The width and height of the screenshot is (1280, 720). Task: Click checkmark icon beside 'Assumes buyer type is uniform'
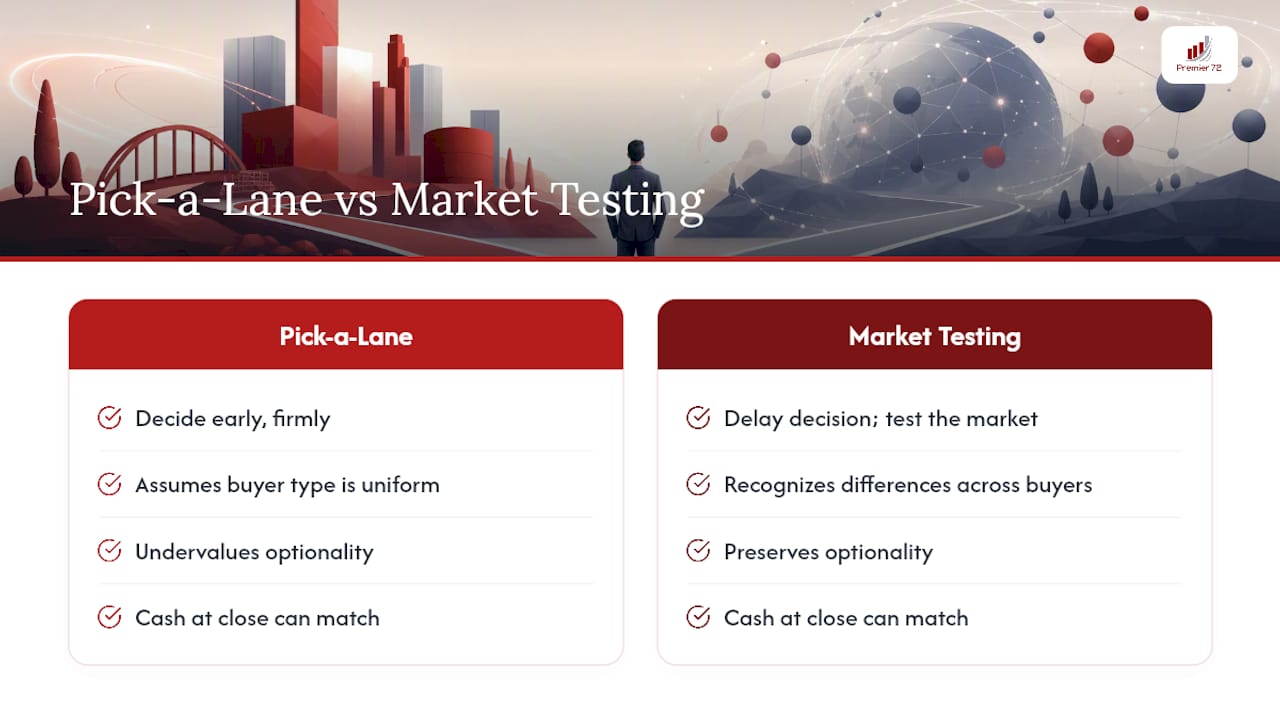pos(109,485)
